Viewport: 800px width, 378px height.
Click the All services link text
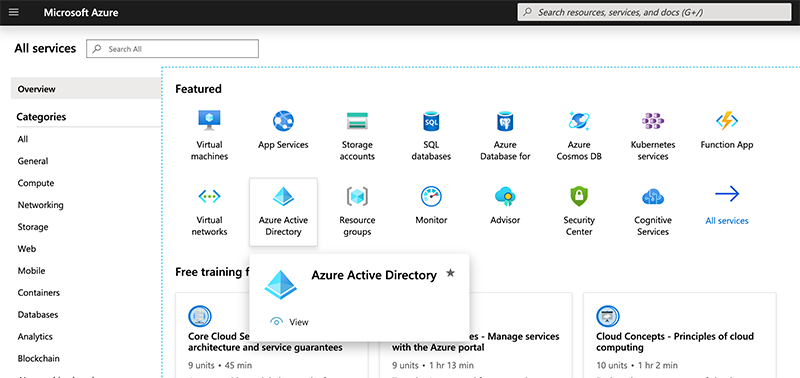pos(727,221)
